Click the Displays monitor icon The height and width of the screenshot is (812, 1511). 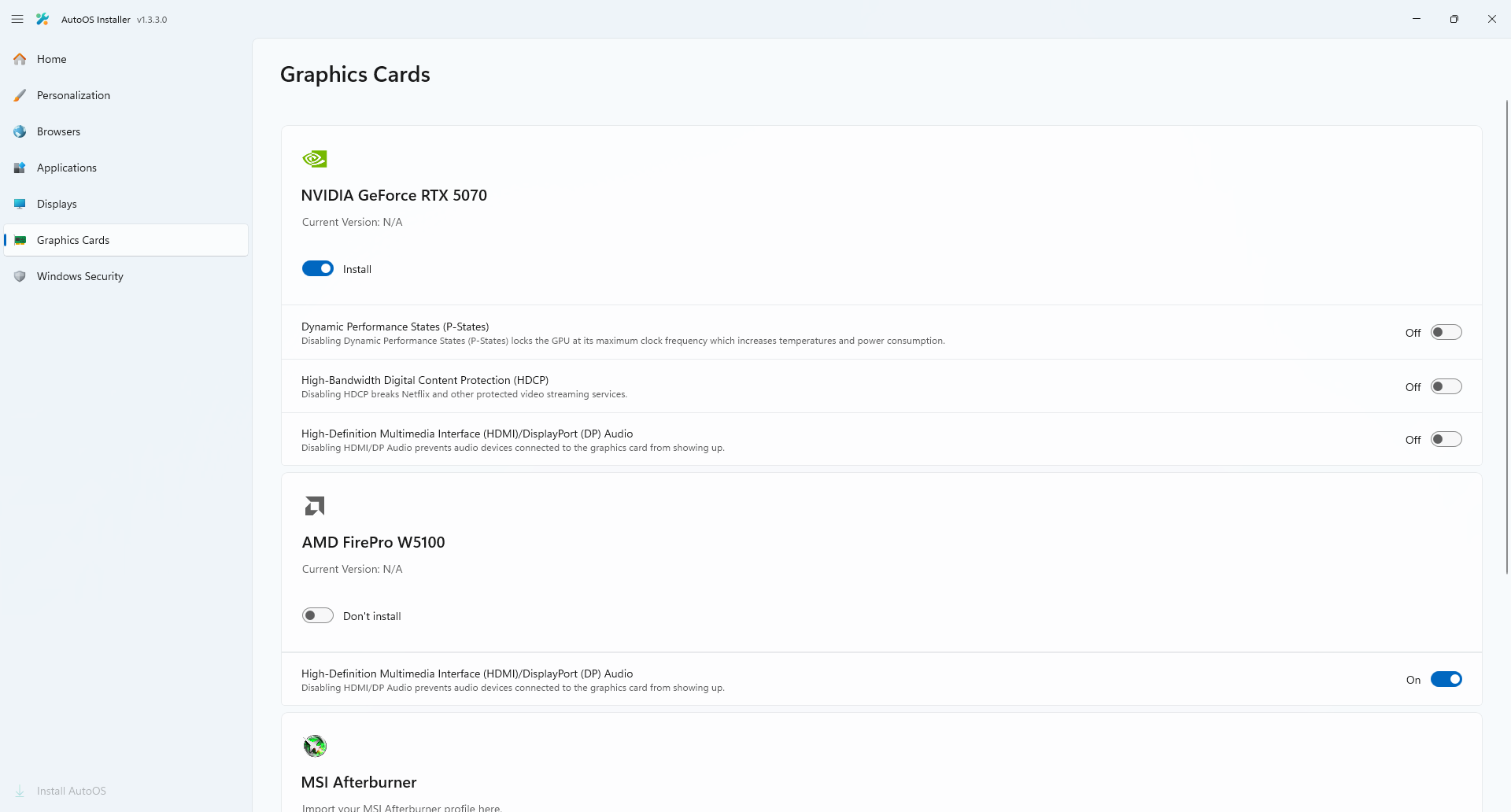[20, 204]
